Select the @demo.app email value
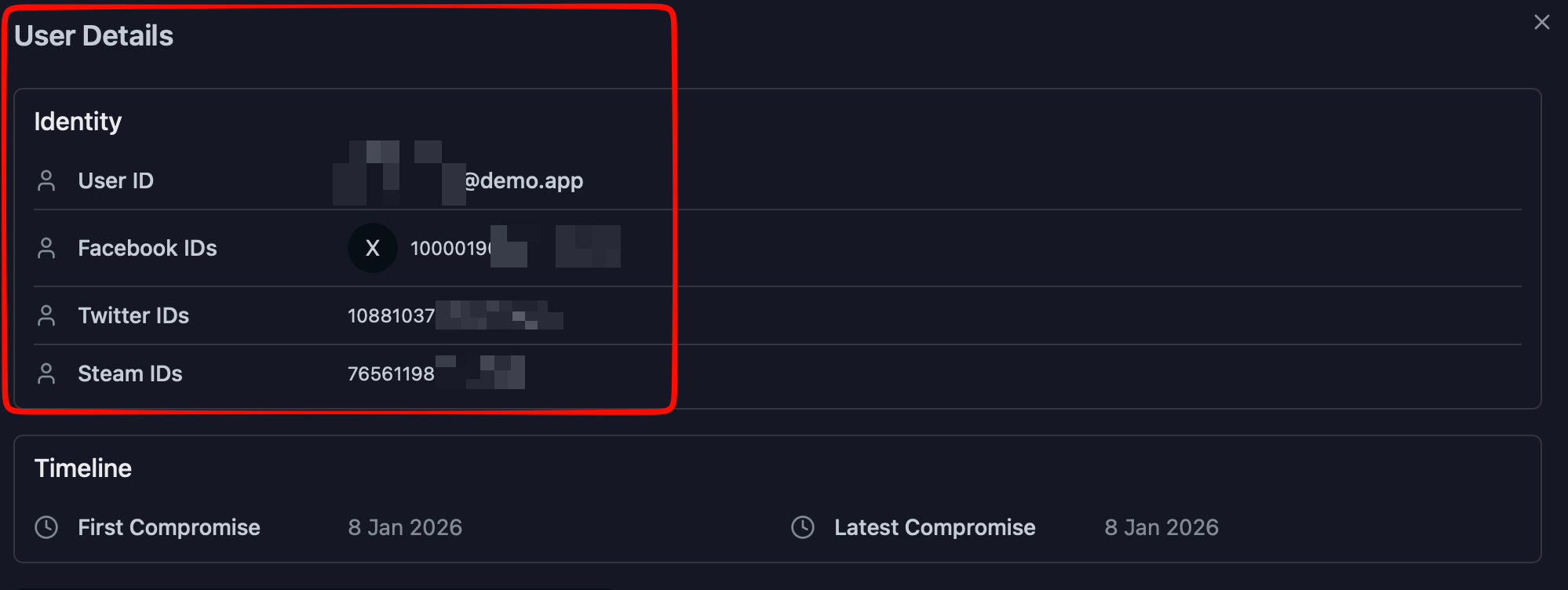The image size is (1568, 590). pyautogui.click(x=523, y=180)
